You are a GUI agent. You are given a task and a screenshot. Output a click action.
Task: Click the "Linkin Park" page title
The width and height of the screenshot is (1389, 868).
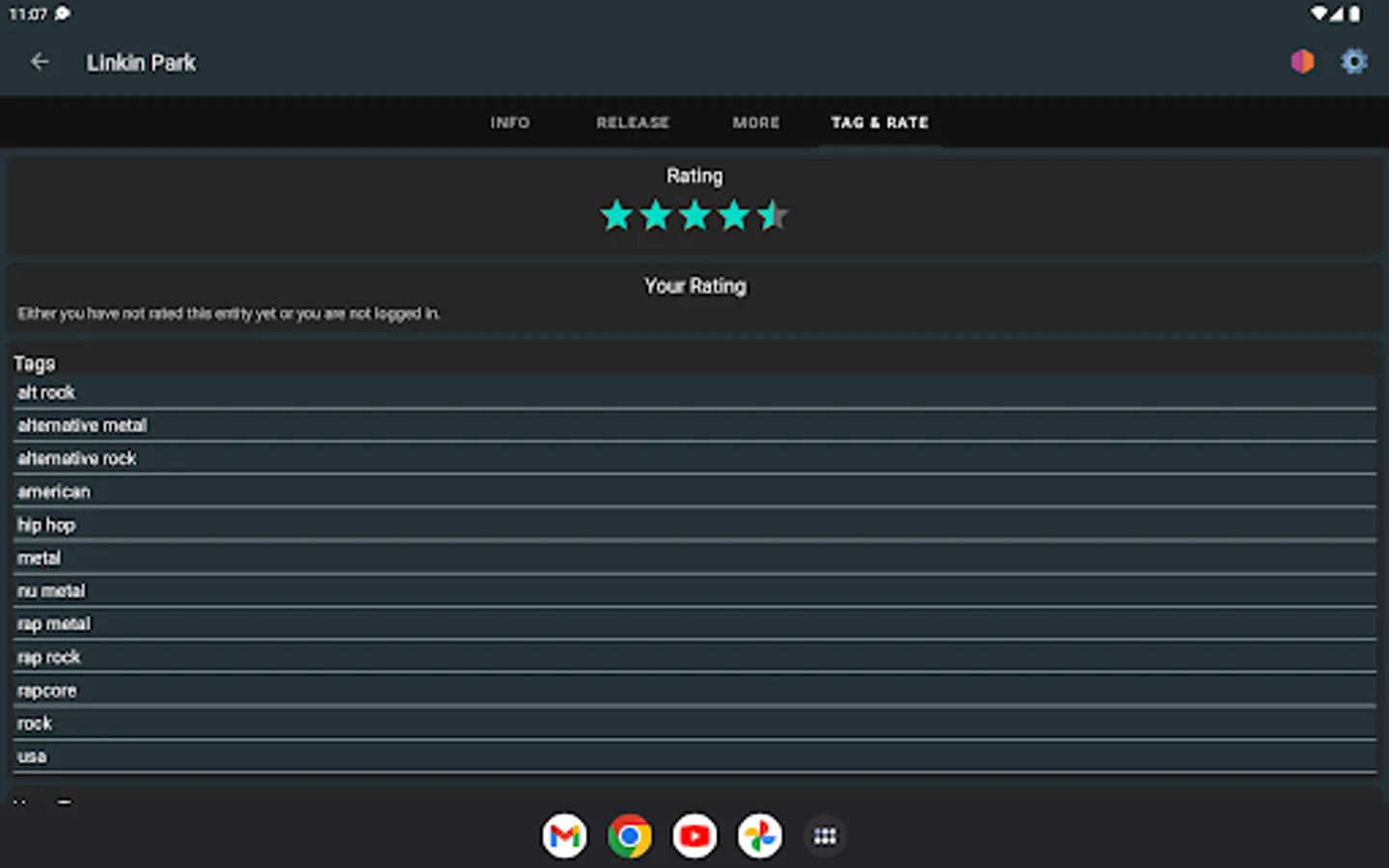141,63
